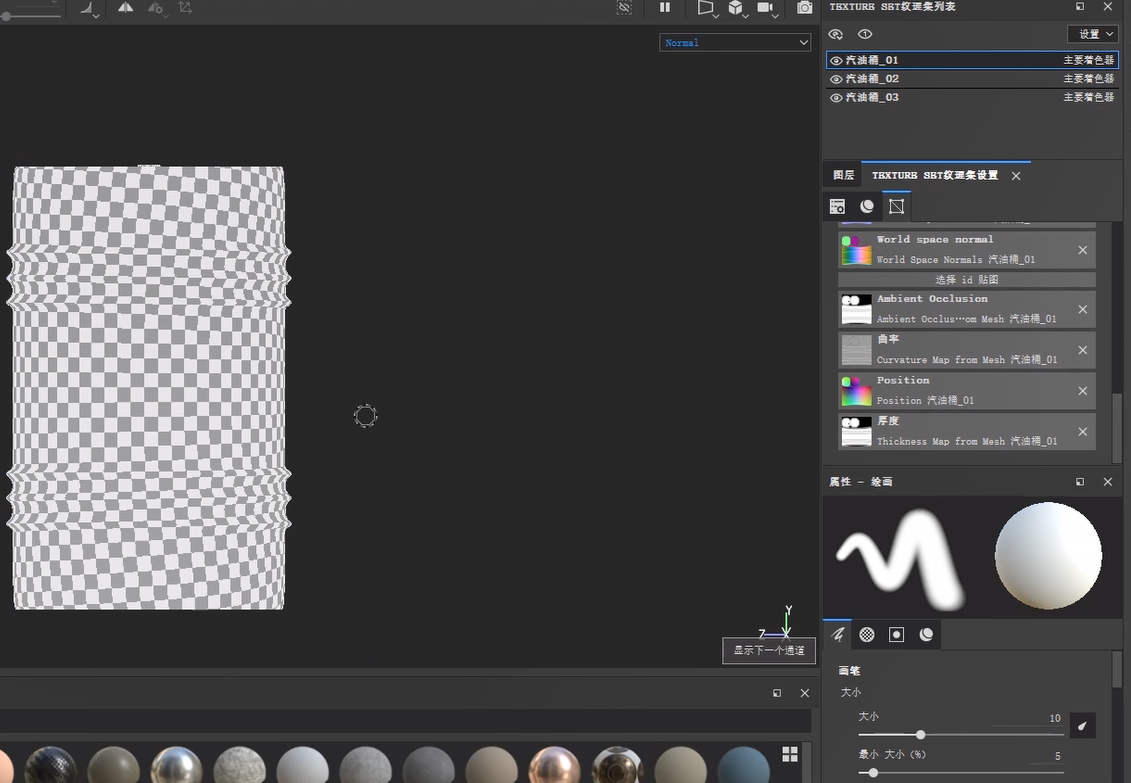Screen dimensions: 1131x783
Task: Open the brush alpha properties tab
Action: click(x=867, y=635)
